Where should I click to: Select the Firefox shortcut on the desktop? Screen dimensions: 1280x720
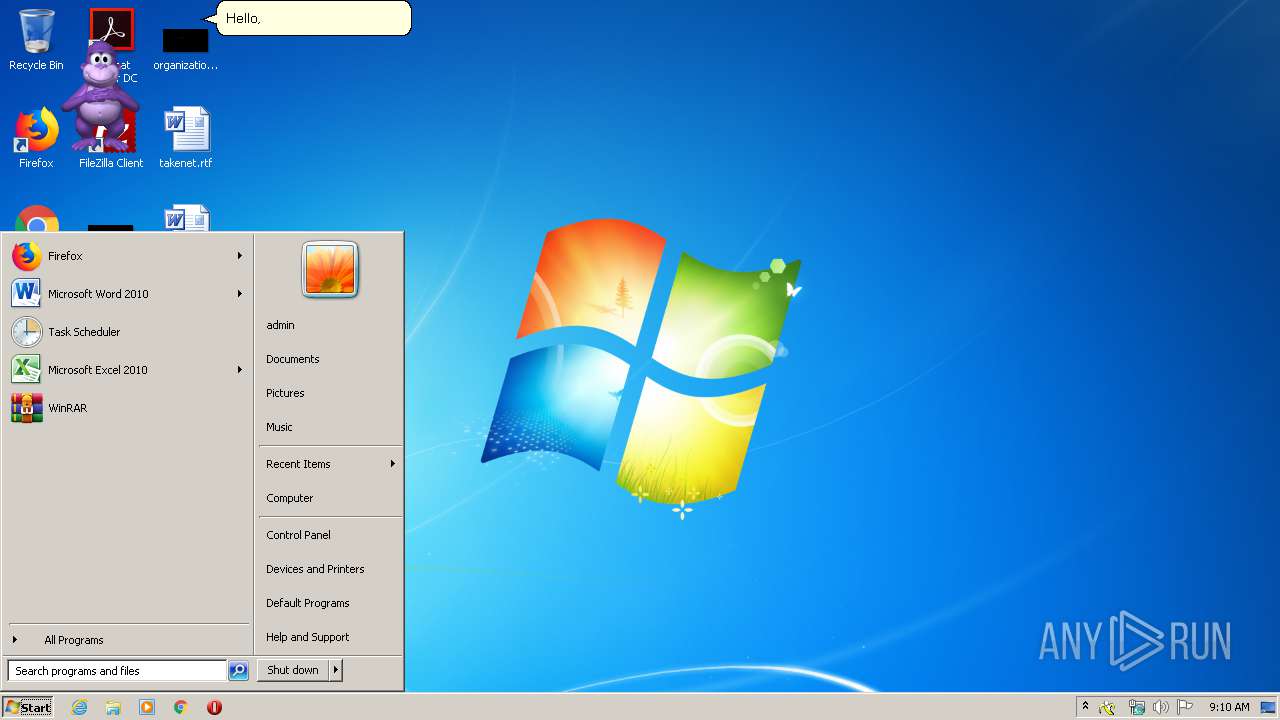[x=36, y=138]
